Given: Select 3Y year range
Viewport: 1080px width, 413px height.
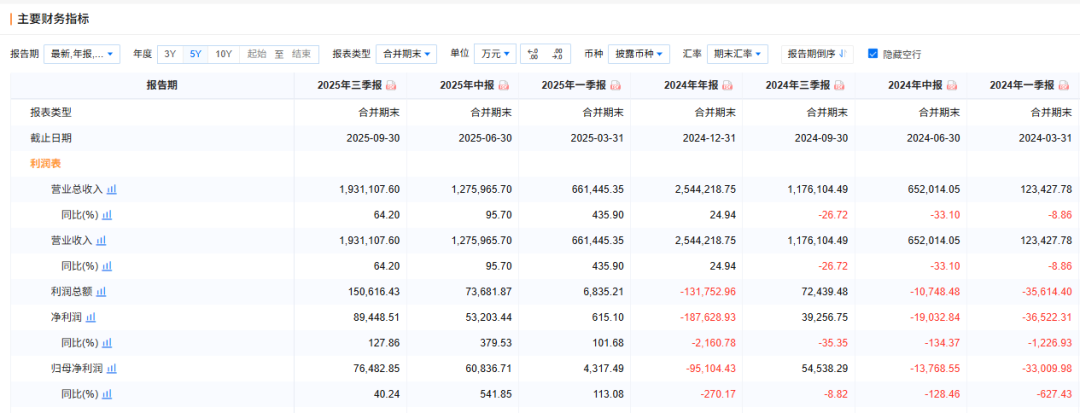Looking at the screenshot, I should point(170,54).
